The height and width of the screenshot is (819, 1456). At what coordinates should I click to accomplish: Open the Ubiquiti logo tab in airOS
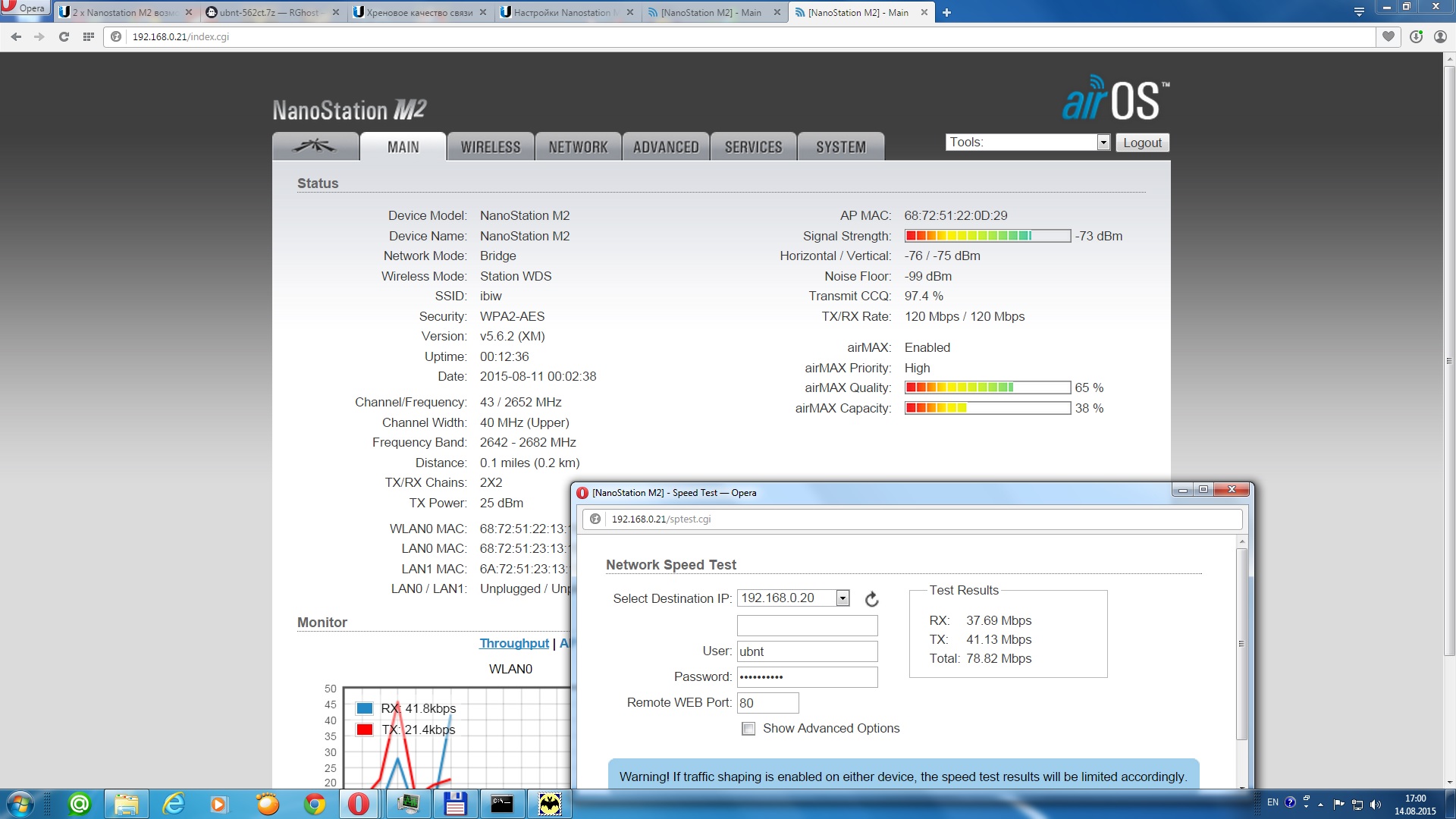tap(315, 146)
